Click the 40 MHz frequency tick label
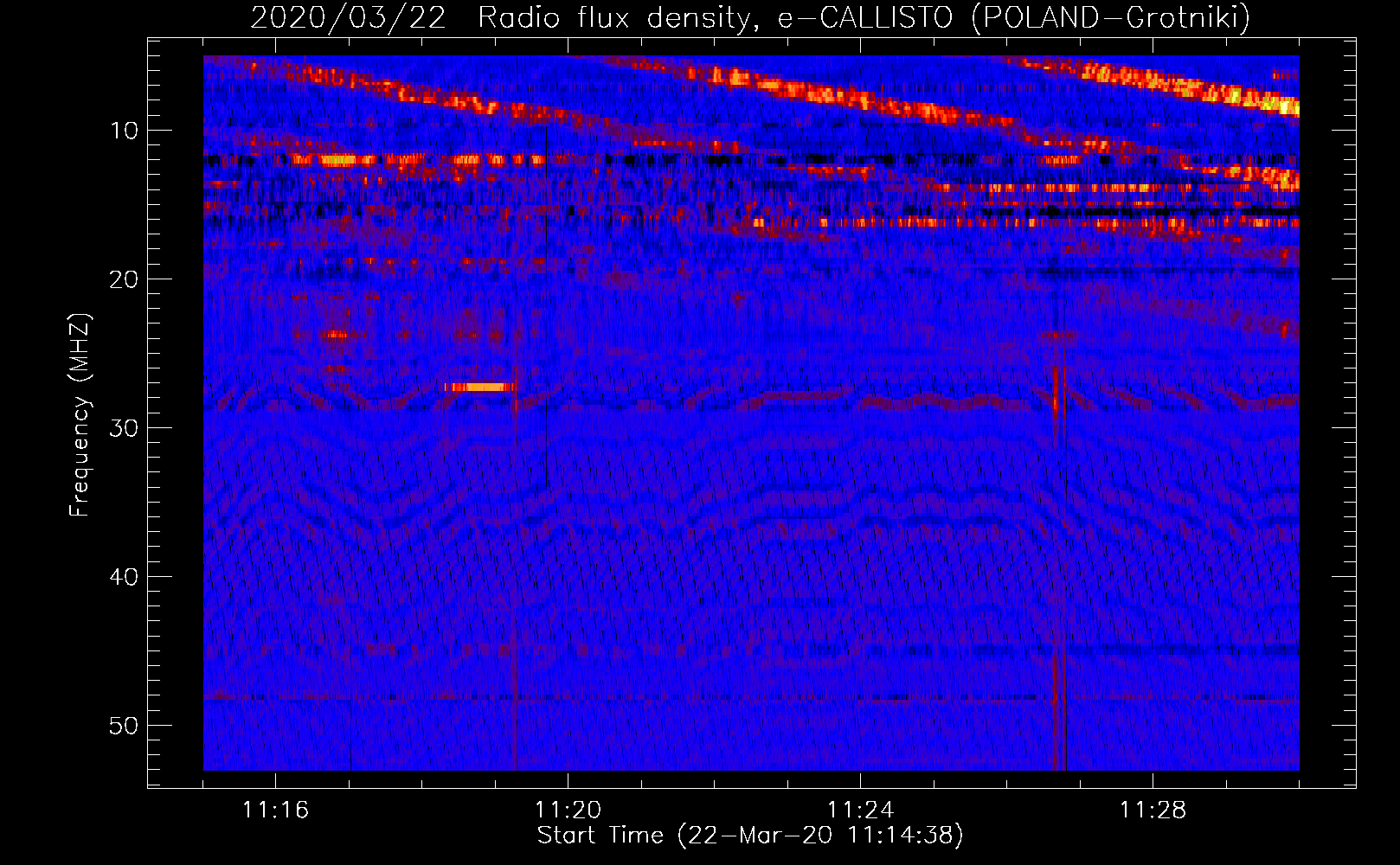Screen dimensions: 1400x865 coord(125,577)
